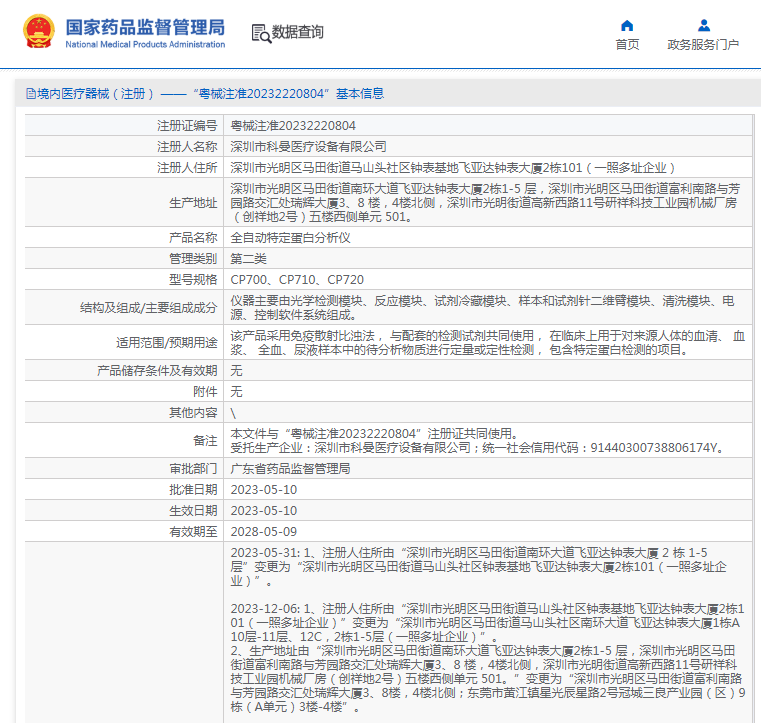Click the 数据查询 title text
761x723 pixels.
click(x=298, y=32)
